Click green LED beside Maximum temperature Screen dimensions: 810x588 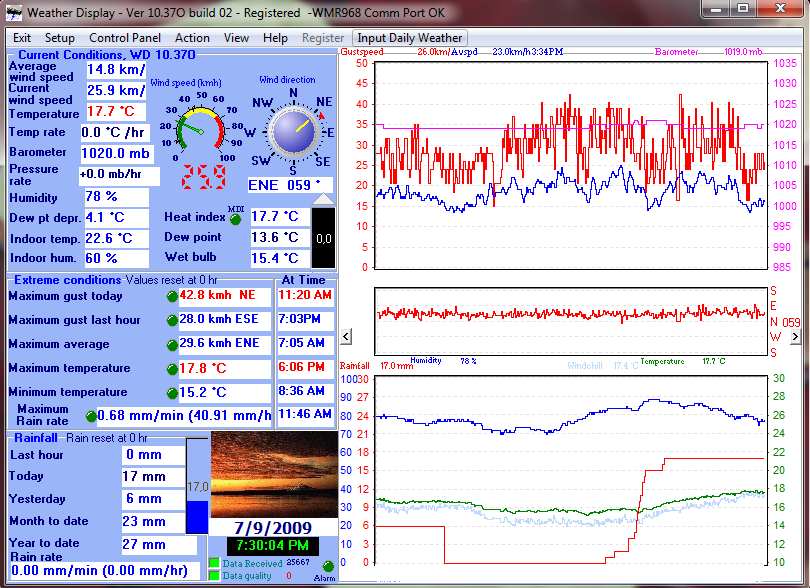[172, 369]
